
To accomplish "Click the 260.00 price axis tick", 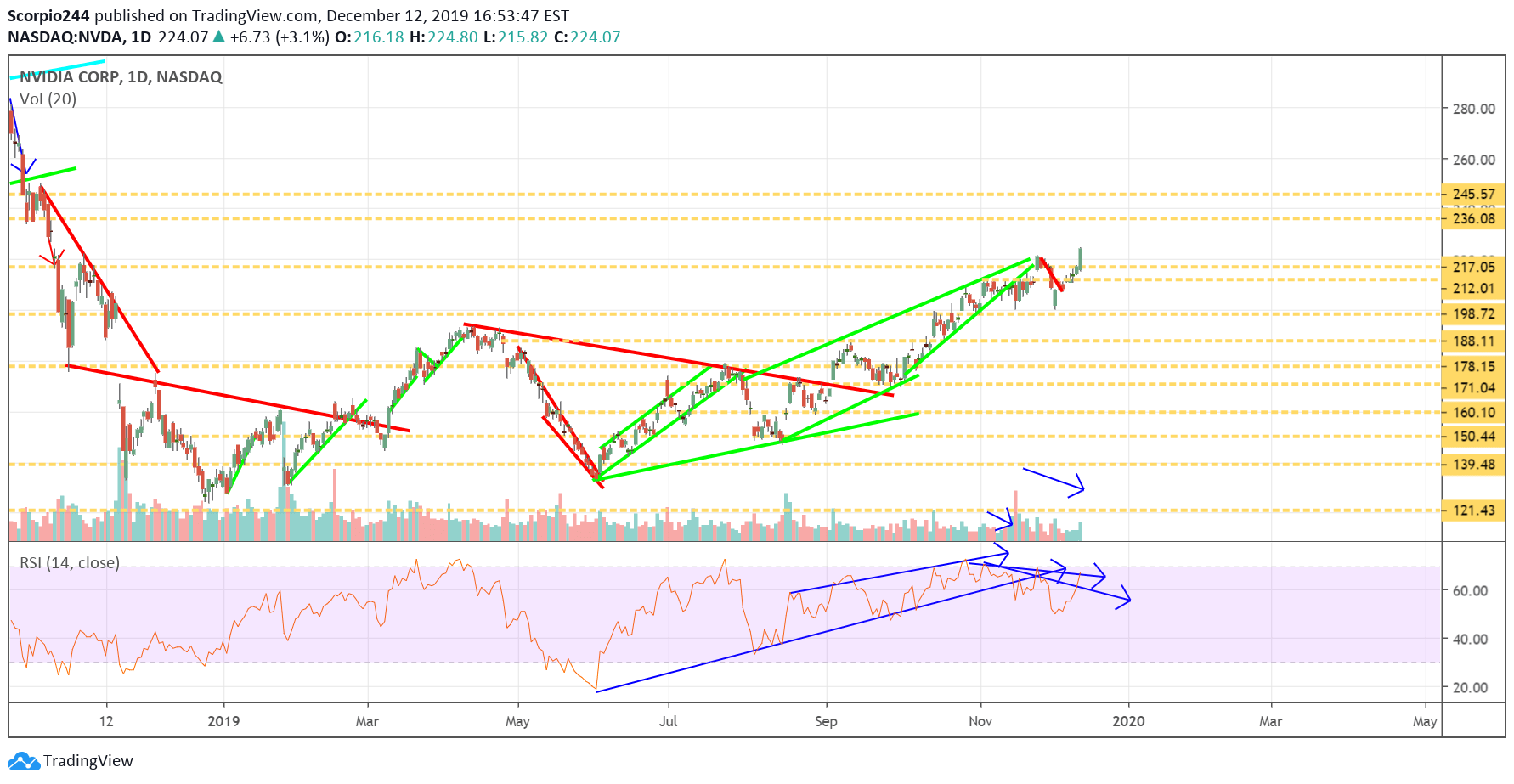I will (x=1473, y=160).
